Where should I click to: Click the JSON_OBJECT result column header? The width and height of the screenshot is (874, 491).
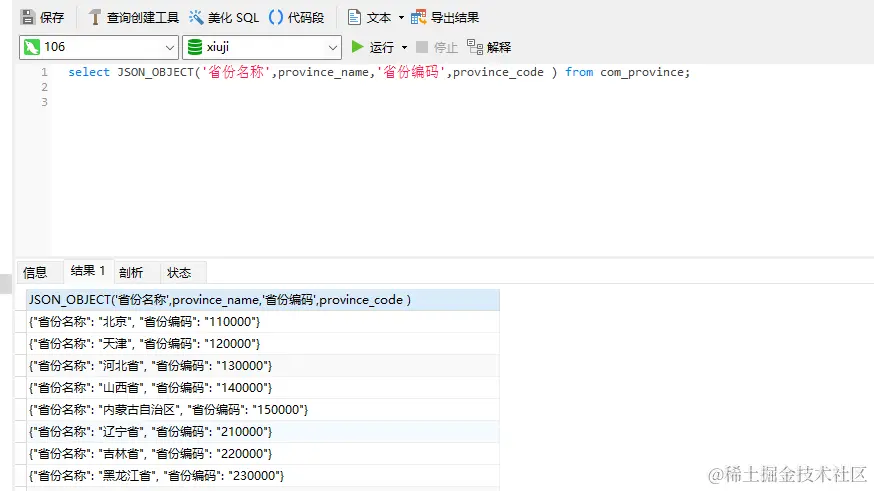[x=263, y=300]
